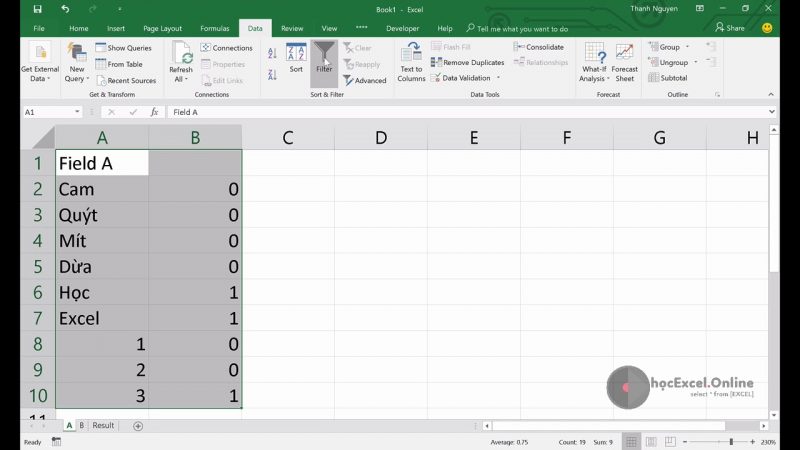800x450 pixels.
Task: Switch to Page Break Preview
Action: [670, 442]
